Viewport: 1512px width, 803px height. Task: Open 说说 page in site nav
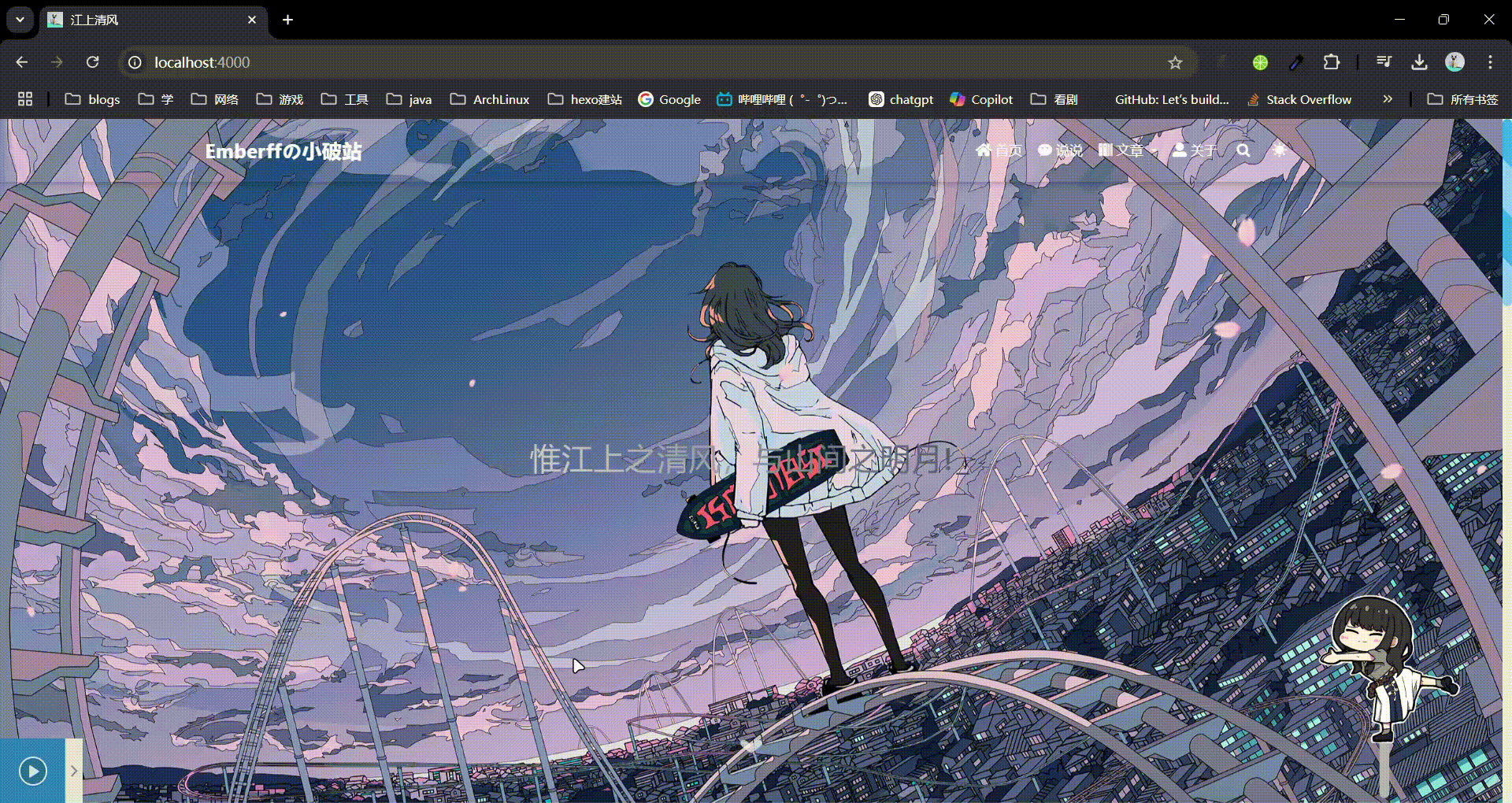point(1060,150)
